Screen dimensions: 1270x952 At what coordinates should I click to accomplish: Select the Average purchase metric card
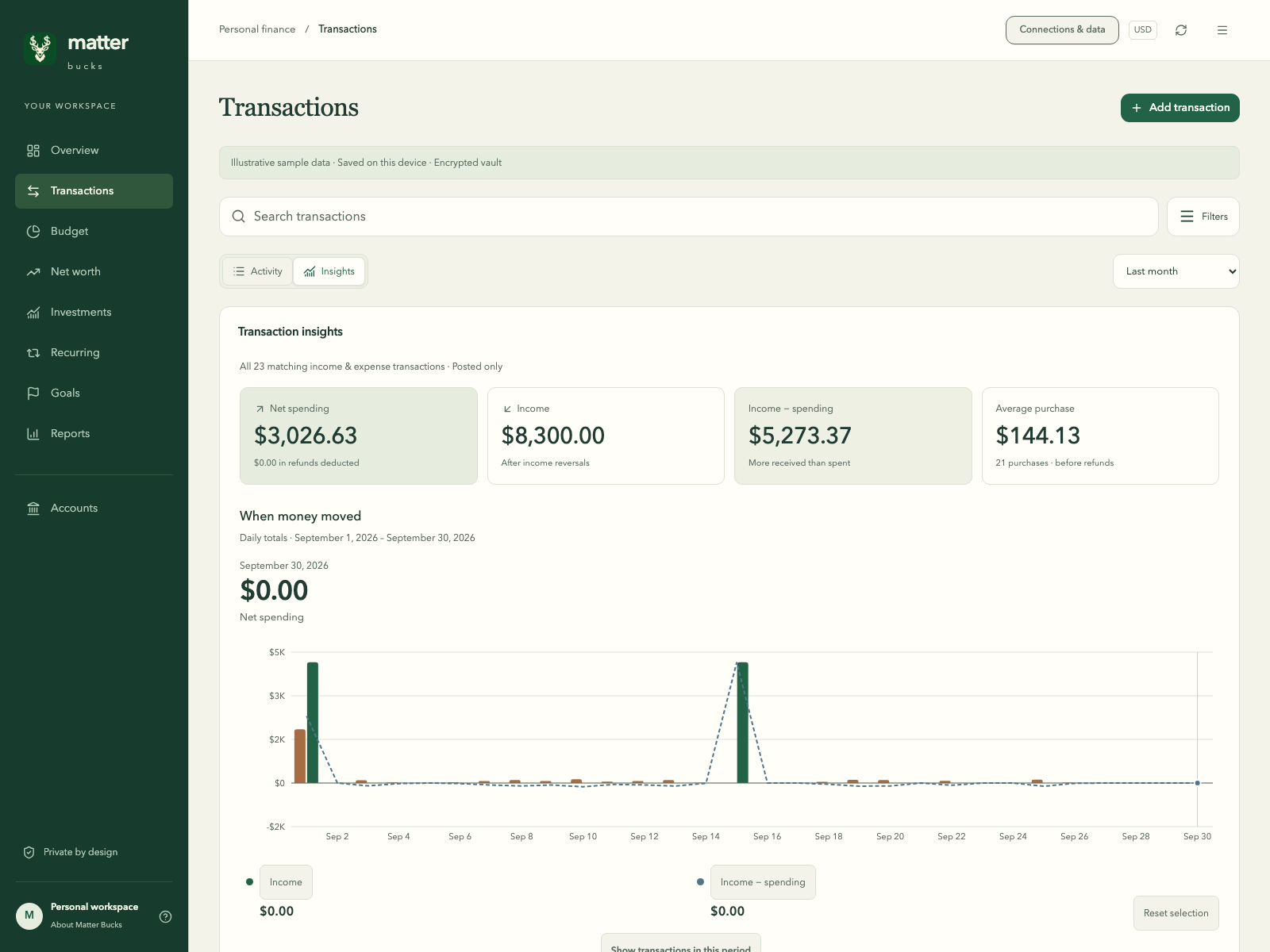coord(1100,436)
